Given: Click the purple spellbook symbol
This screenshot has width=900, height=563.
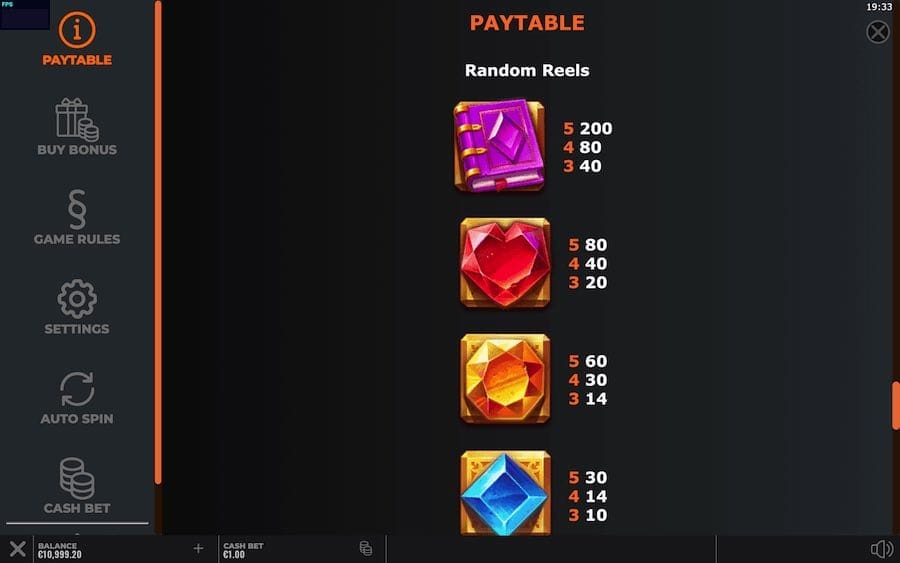Looking at the screenshot, I should point(499,146).
